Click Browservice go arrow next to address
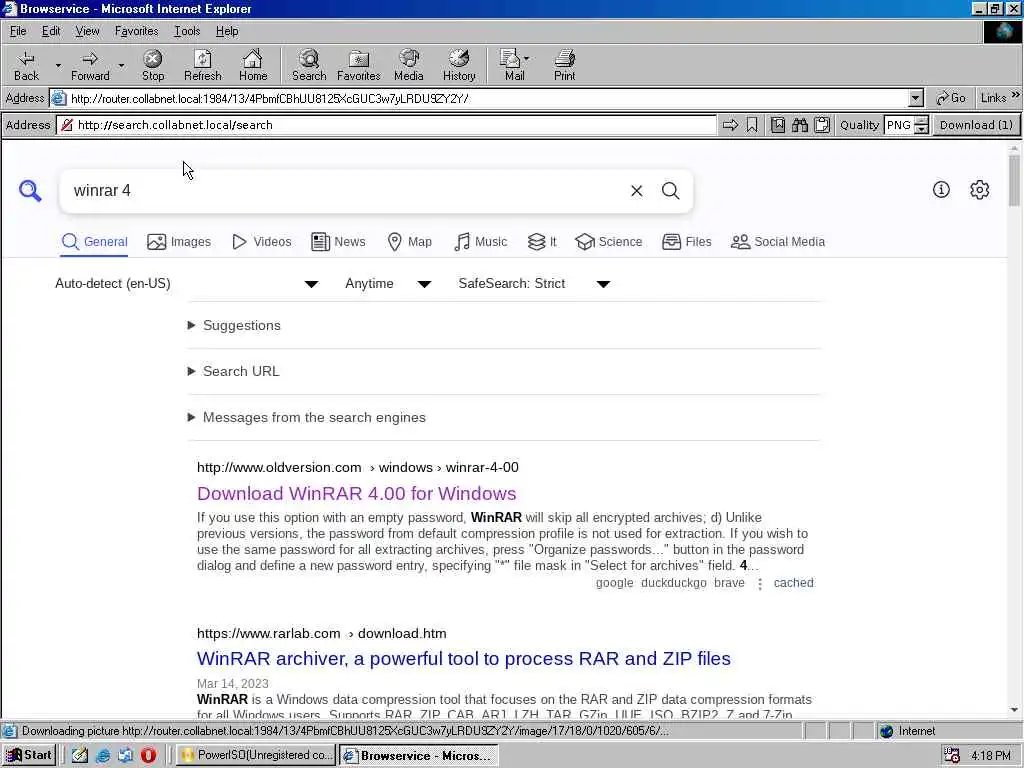Viewport: 1024px width, 768px height. [x=730, y=125]
